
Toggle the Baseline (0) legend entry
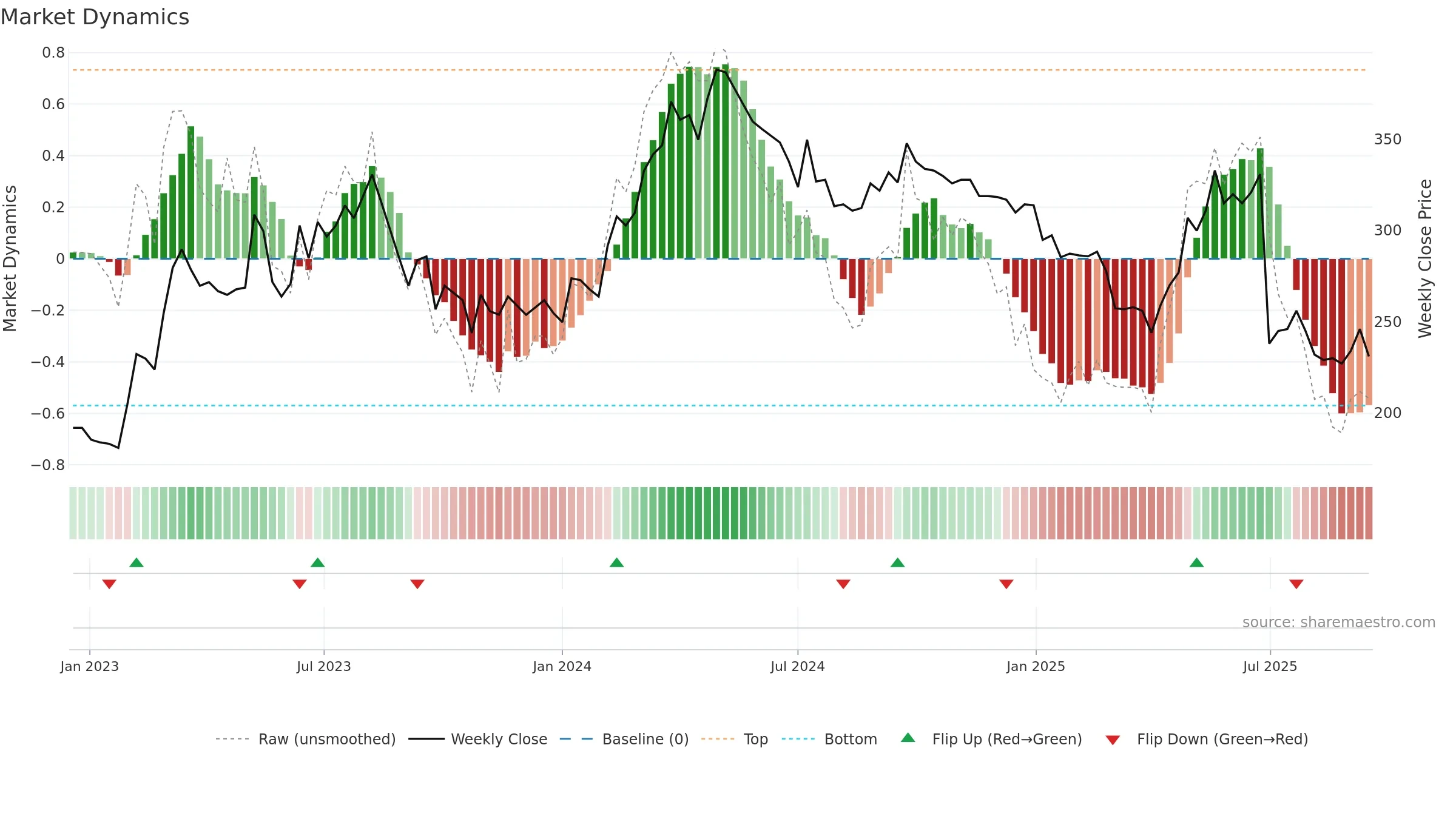pyautogui.click(x=624, y=739)
